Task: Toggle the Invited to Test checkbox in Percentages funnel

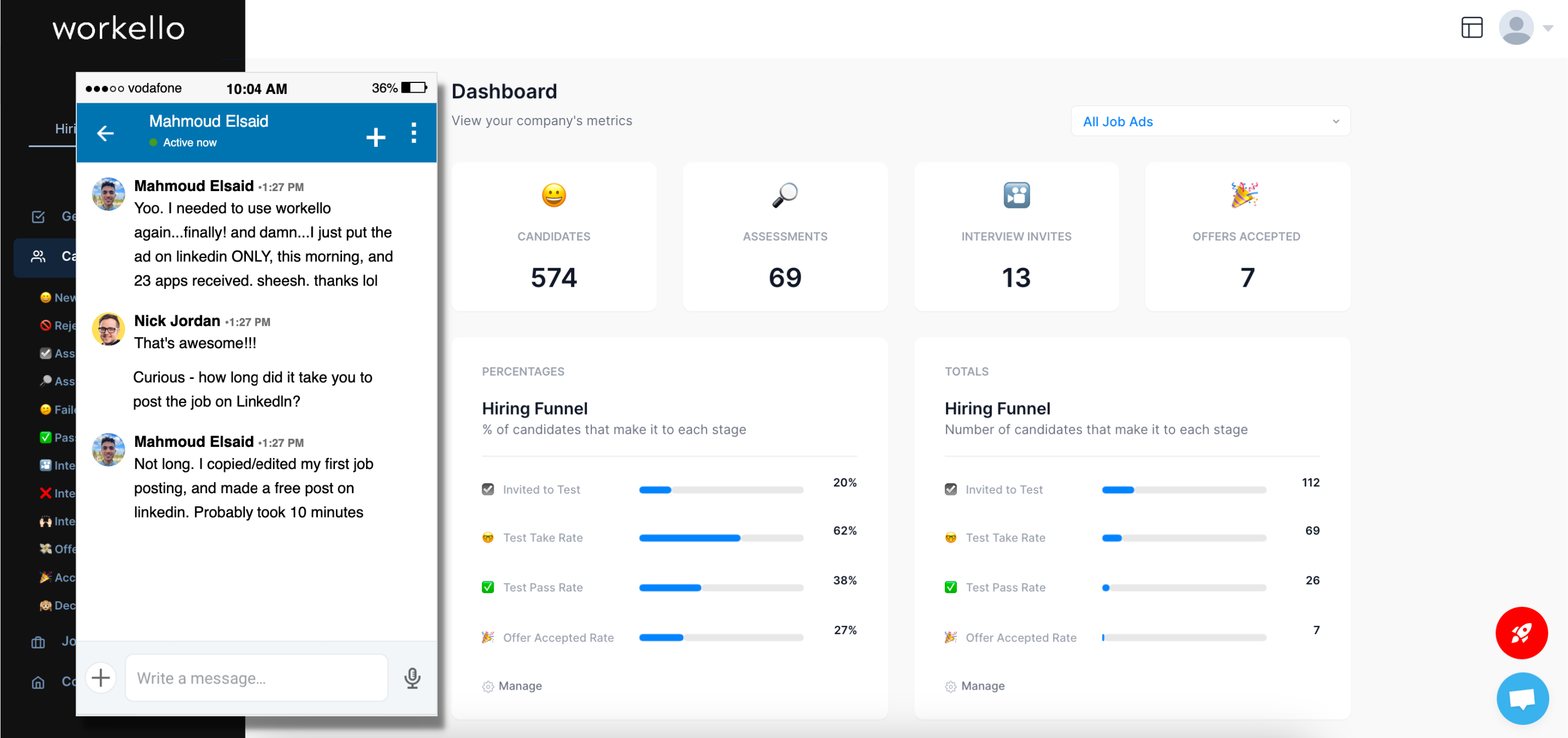Action: tap(488, 489)
